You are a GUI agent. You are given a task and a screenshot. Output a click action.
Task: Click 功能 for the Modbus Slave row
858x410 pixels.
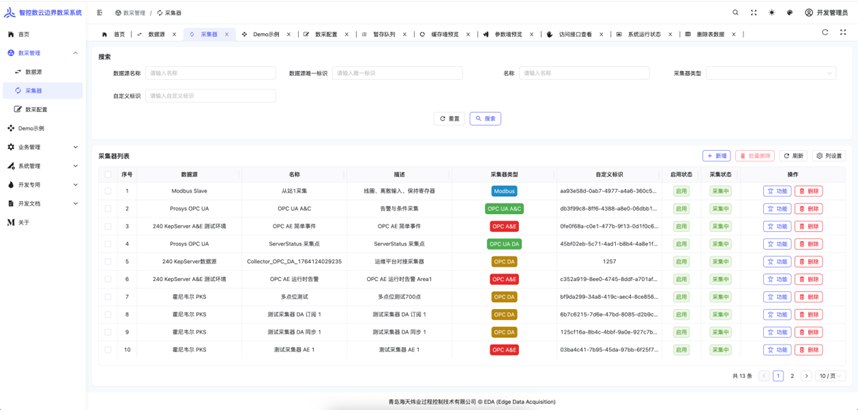(x=777, y=191)
